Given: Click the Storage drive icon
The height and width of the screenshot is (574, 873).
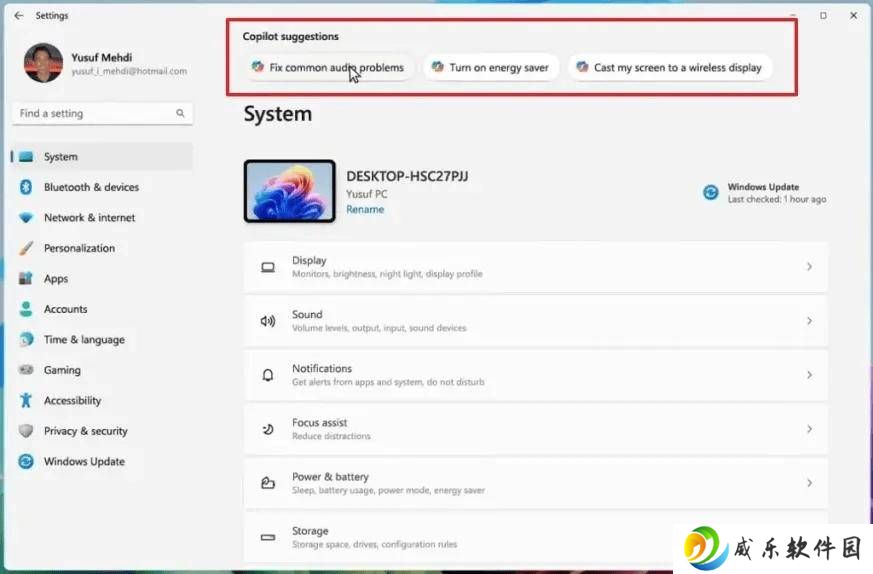Looking at the screenshot, I should [268, 537].
